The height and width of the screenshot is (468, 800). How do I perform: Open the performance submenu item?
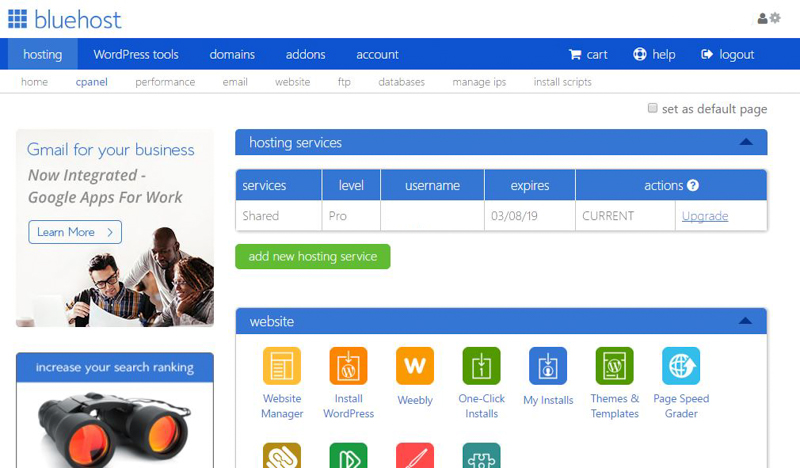click(x=165, y=82)
